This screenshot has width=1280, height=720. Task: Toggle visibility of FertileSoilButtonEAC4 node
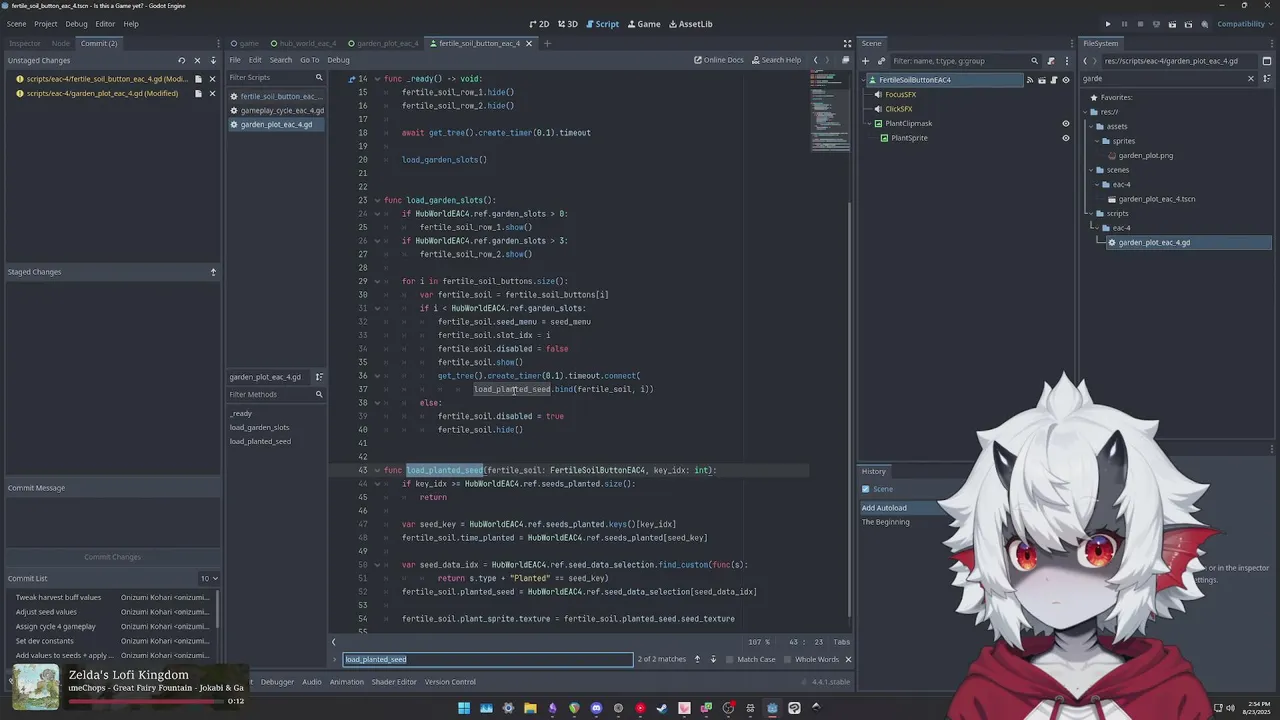pyautogui.click(x=1066, y=80)
